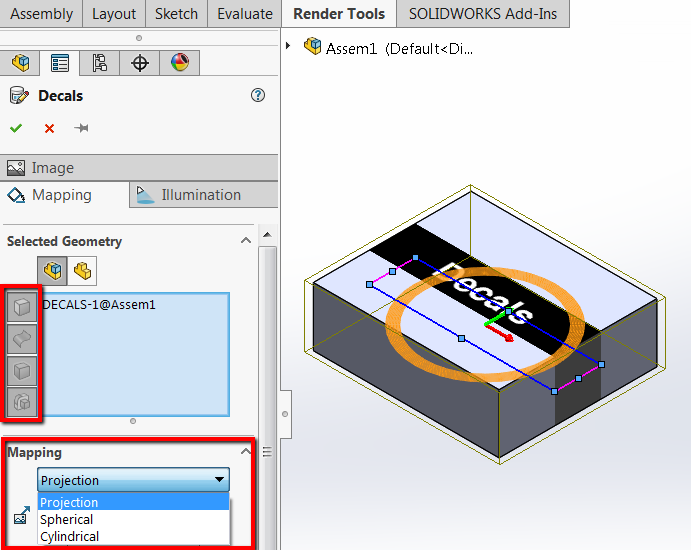This screenshot has width=691, height=550.
Task: Accept the decal with green checkmark
Action: point(16,128)
